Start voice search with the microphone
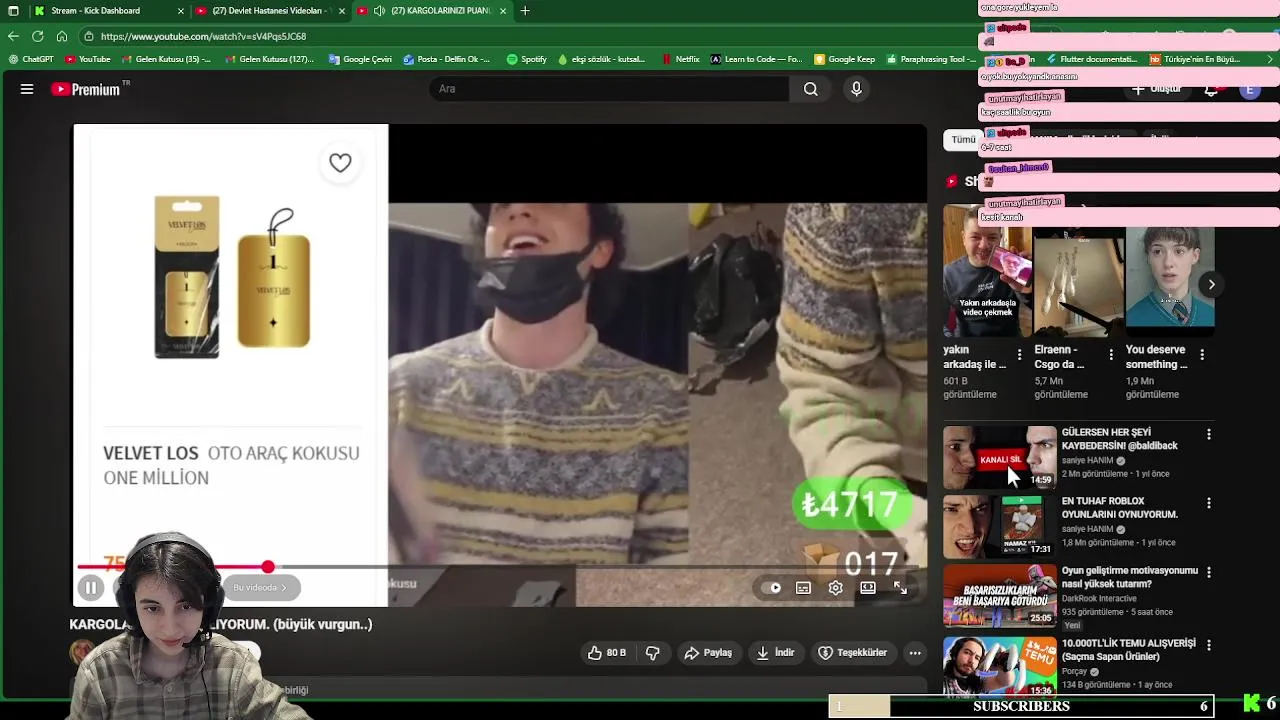This screenshot has width=1280, height=720. click(856, 89)
